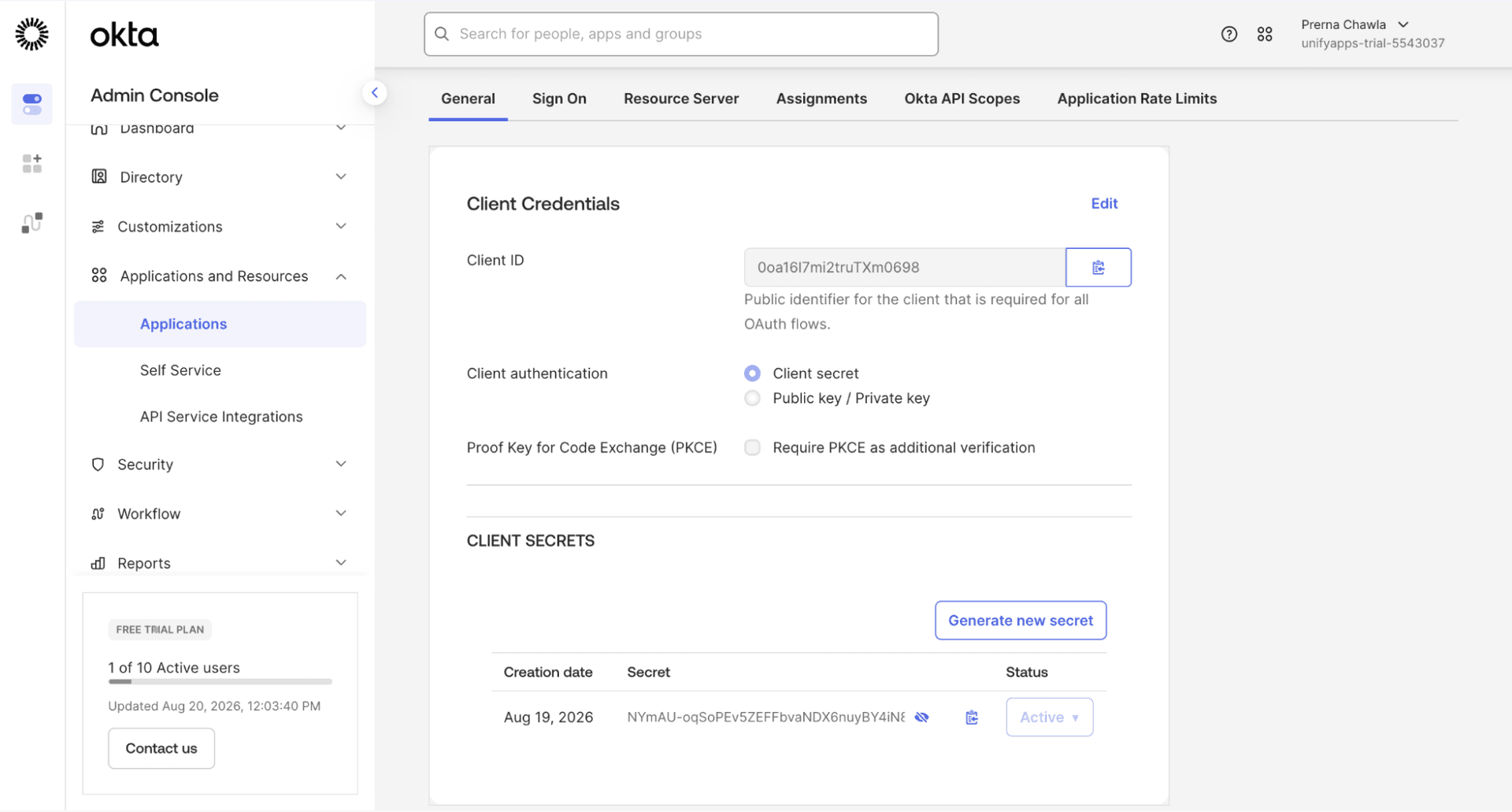Toggle visibility of the client secret

[922, 717]
